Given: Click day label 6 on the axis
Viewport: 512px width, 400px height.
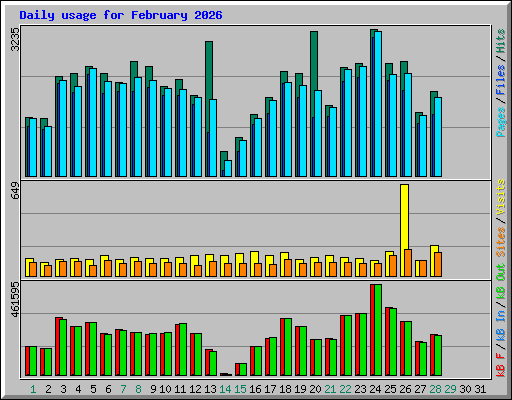Looking at the screenshot, I should [x=108, y=389].
